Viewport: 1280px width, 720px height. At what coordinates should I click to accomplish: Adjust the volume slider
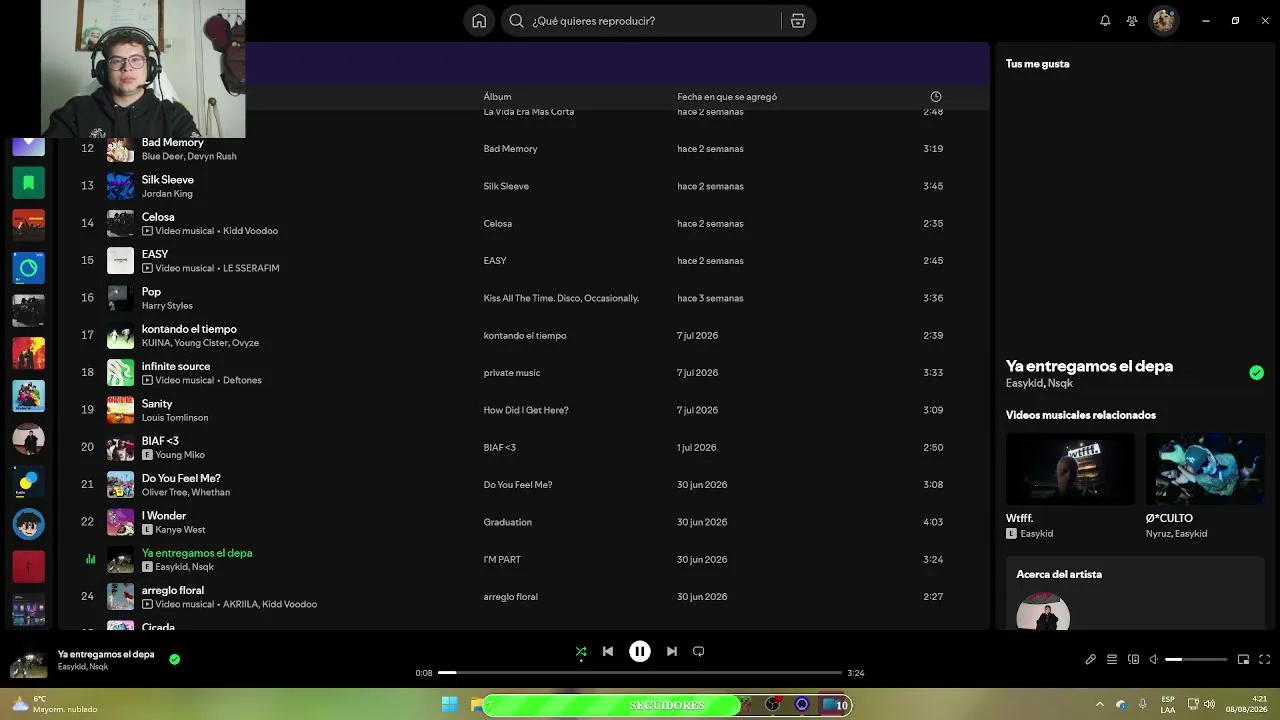1196,659
